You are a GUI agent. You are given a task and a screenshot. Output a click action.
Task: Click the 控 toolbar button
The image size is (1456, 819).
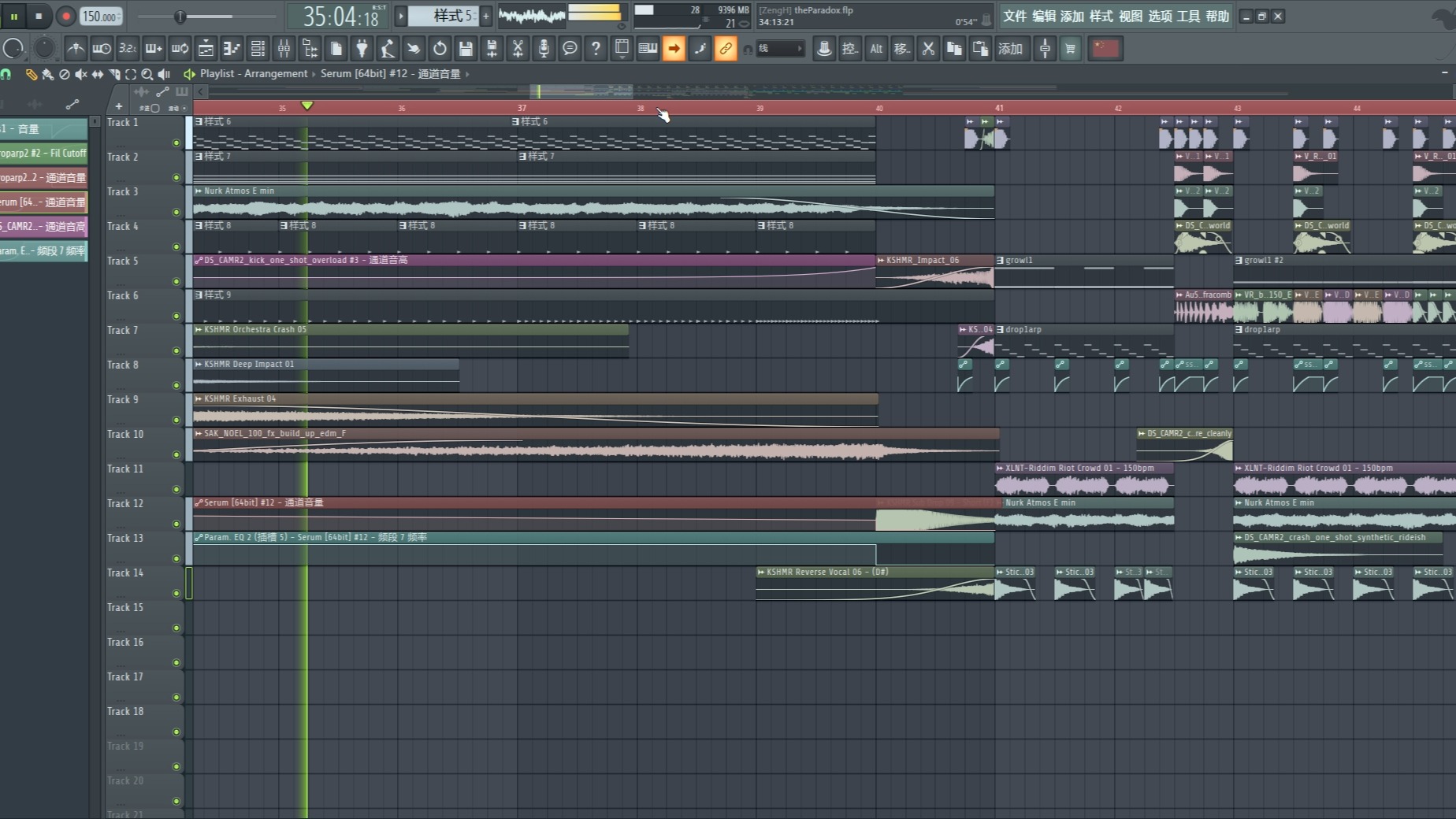[x=850, y=49]
